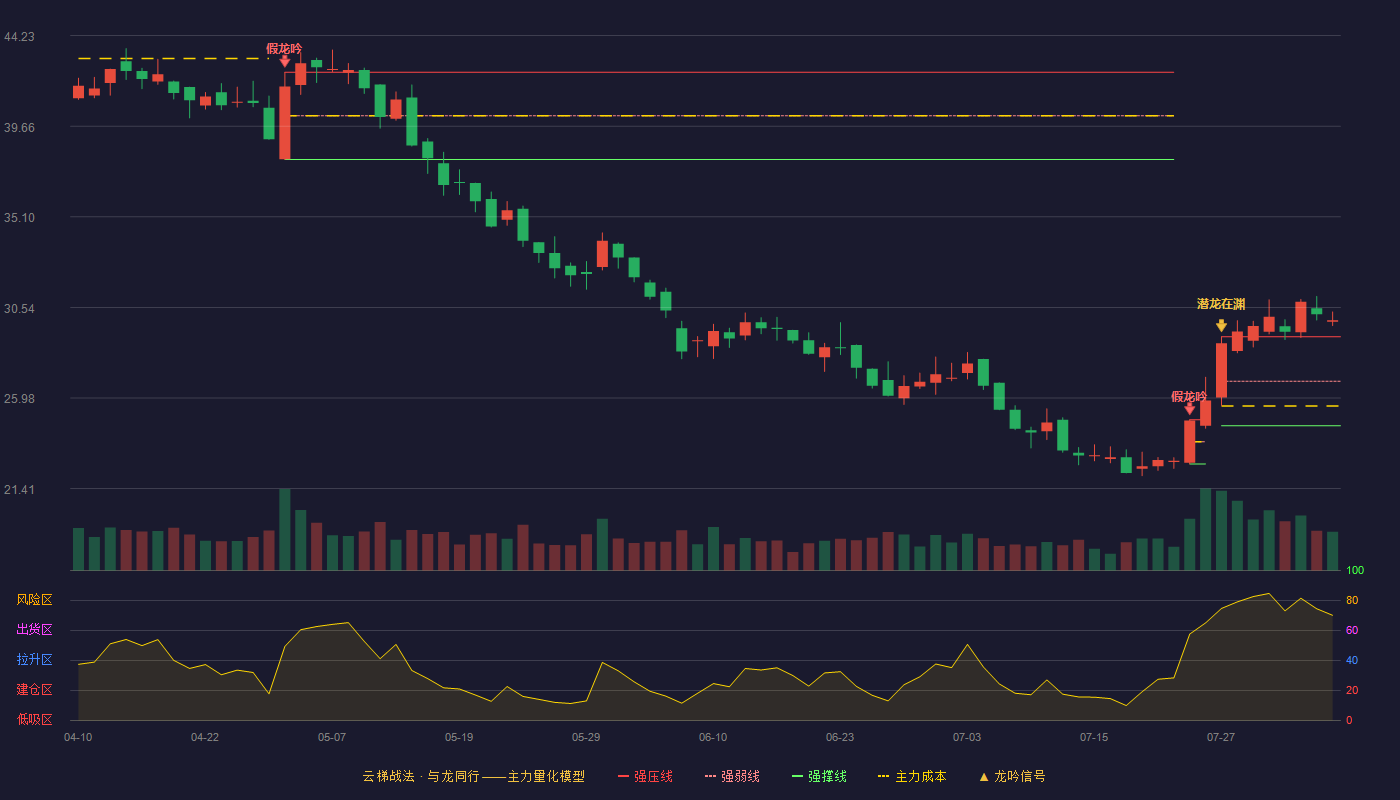Toggle the 龙吟信号 legend item
Screen dimensions: 1400x800
pyautogui.click(x=1012, y=776)
